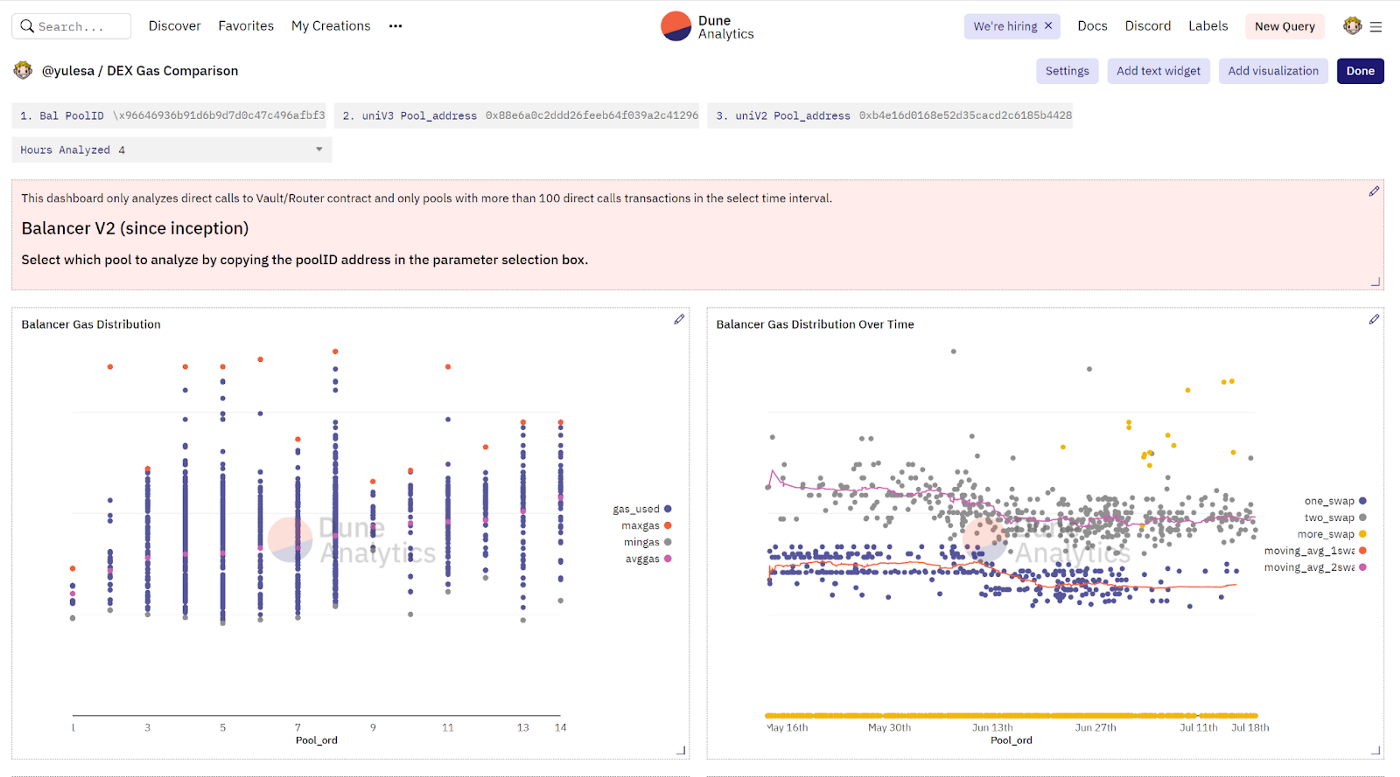The image size is (1400, 777).
Task: Toggle more_swap legend series
Action: 1334,534
